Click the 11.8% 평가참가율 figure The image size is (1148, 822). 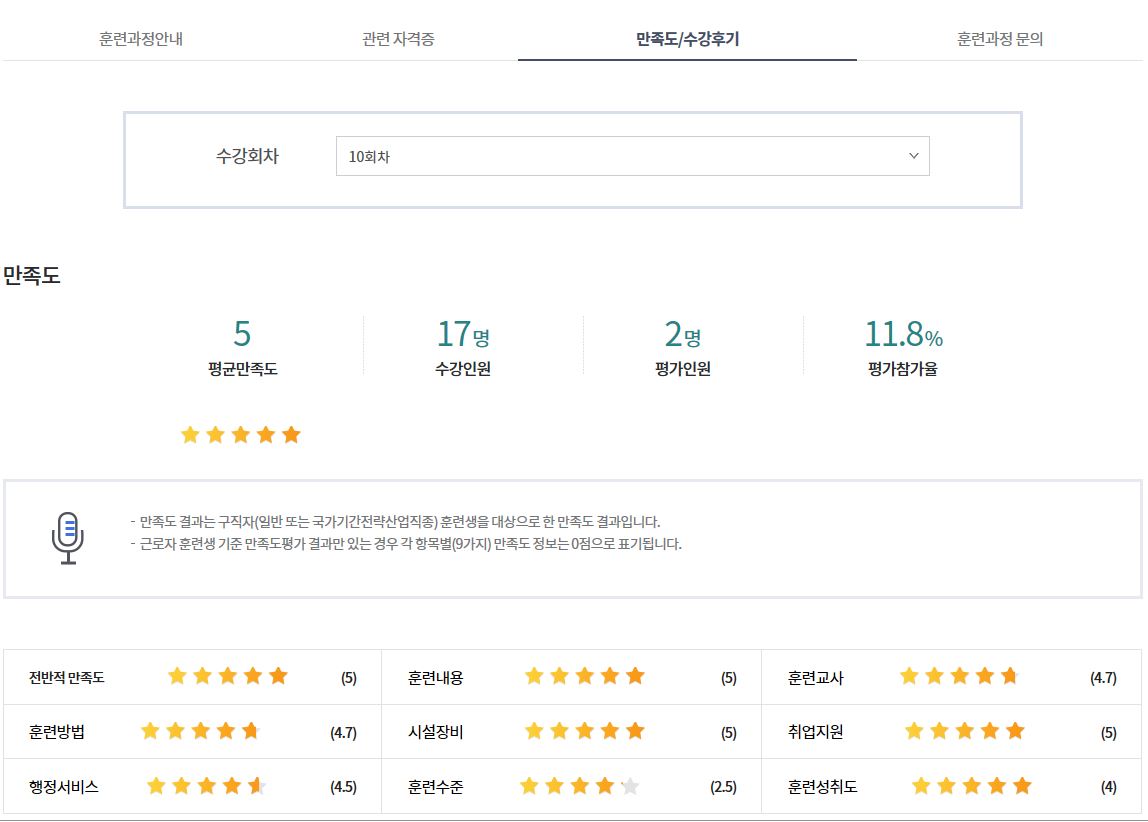click(903, 333)
